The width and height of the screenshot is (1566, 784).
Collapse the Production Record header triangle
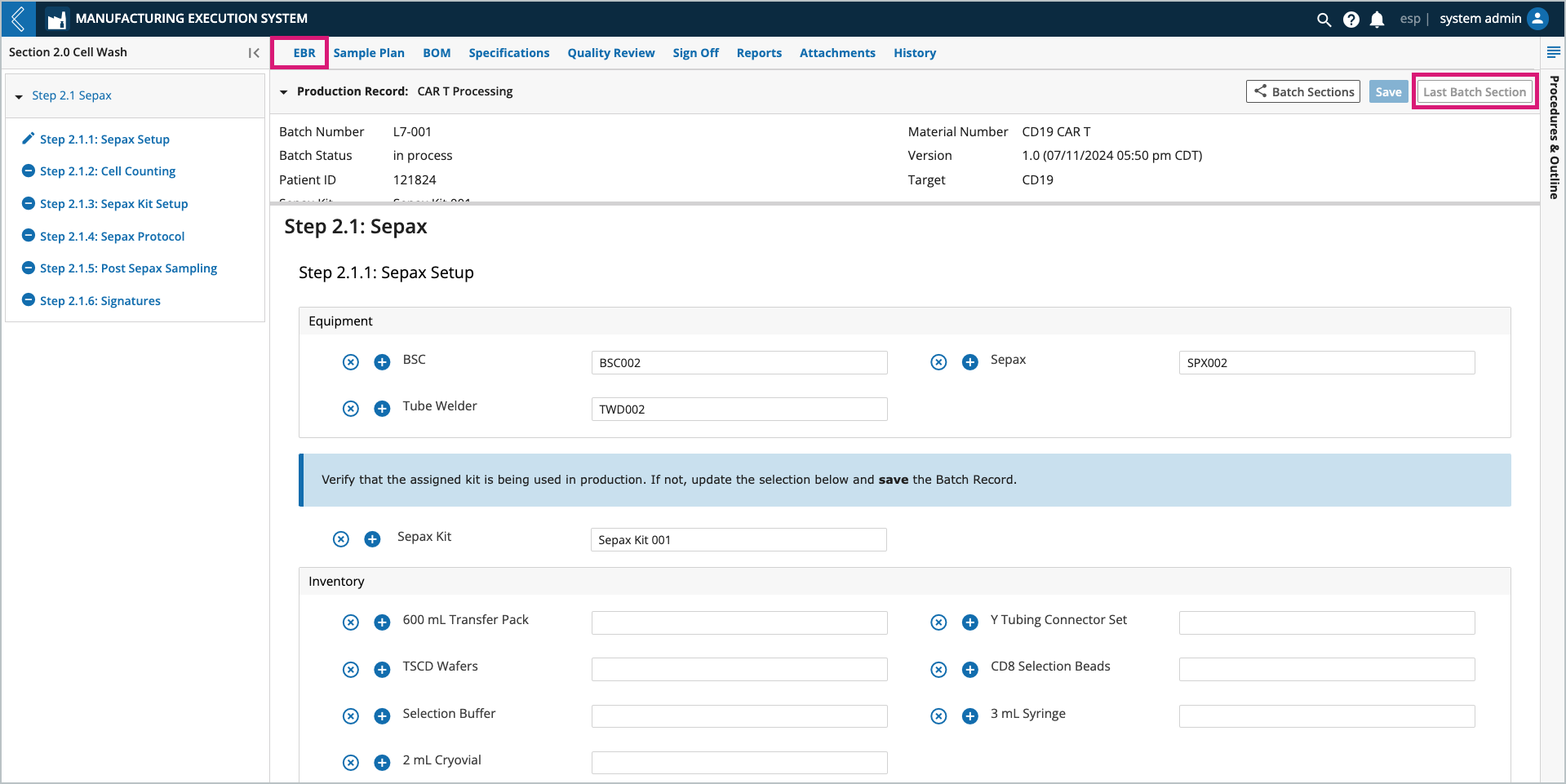point(284,92)
